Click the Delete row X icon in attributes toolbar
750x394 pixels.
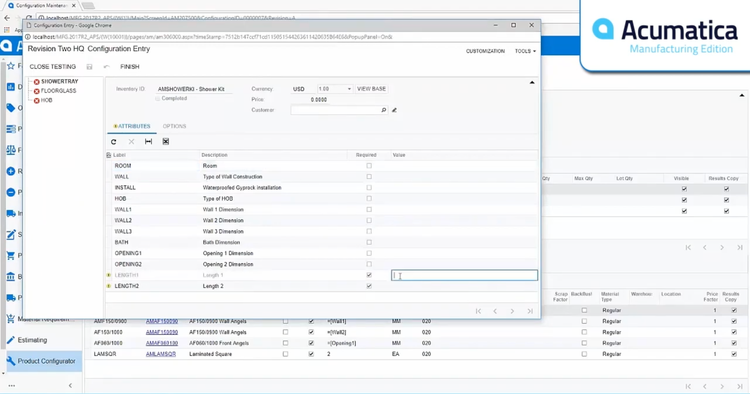coord(131,142)
